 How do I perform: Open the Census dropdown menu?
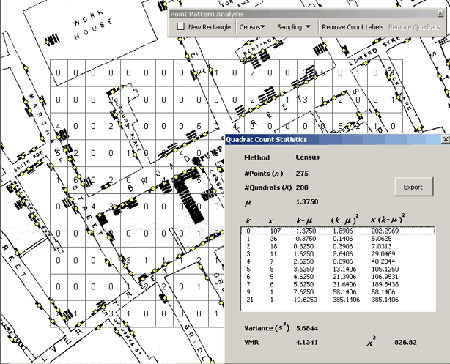(x=252, y=27)
